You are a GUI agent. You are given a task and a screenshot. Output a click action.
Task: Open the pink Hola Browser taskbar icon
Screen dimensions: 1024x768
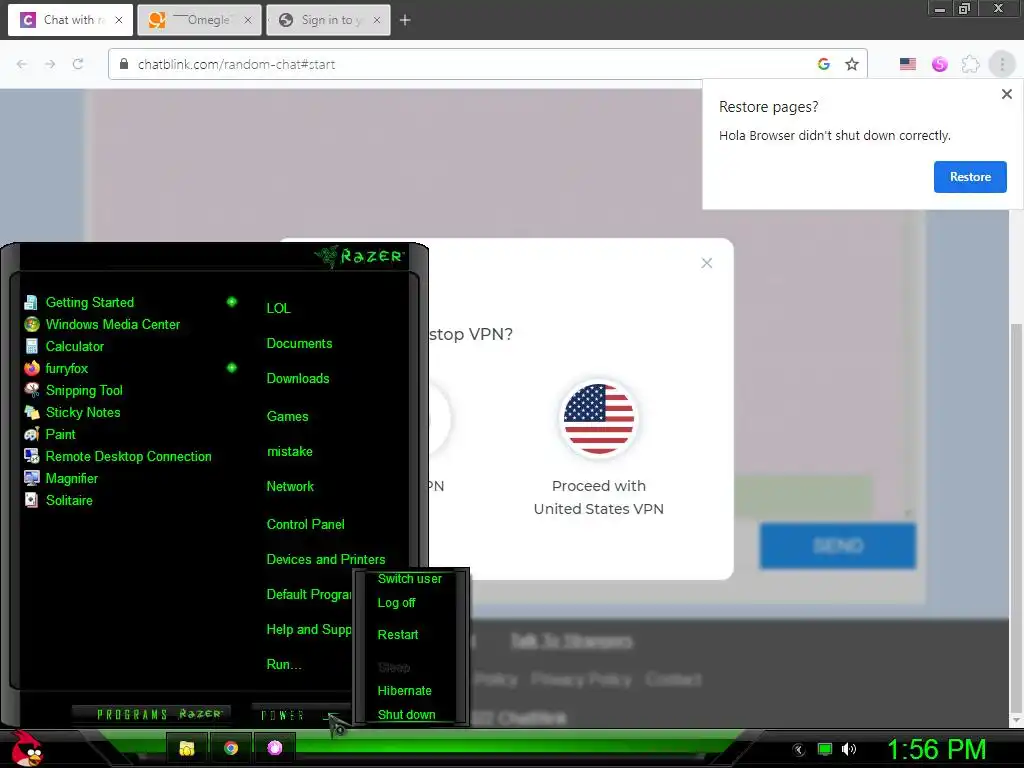(275, 748)
